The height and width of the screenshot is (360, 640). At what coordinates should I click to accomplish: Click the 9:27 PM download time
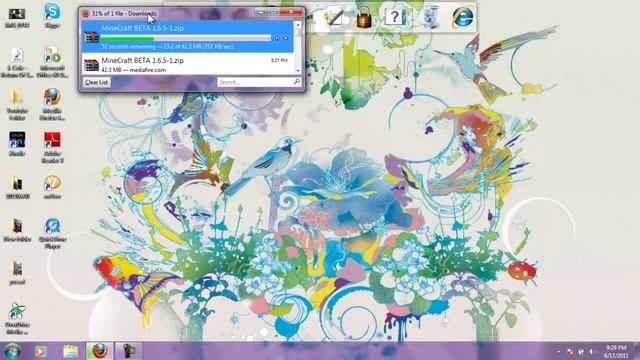click(x=279, y=60)
